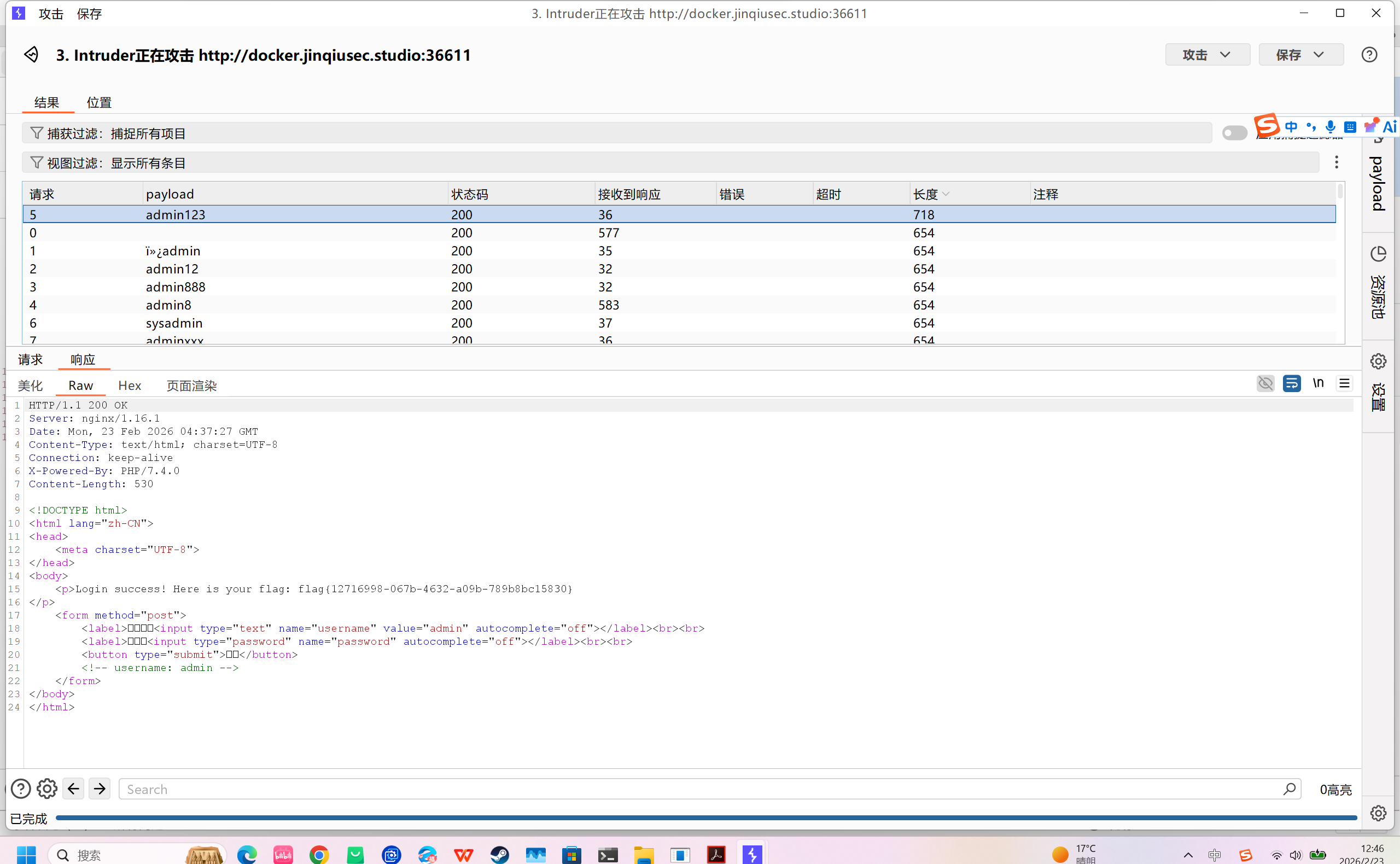The image size is (1400, 864).
Task: Open the three-dot options menu beside view filter
Action: tap(1336, 162)
